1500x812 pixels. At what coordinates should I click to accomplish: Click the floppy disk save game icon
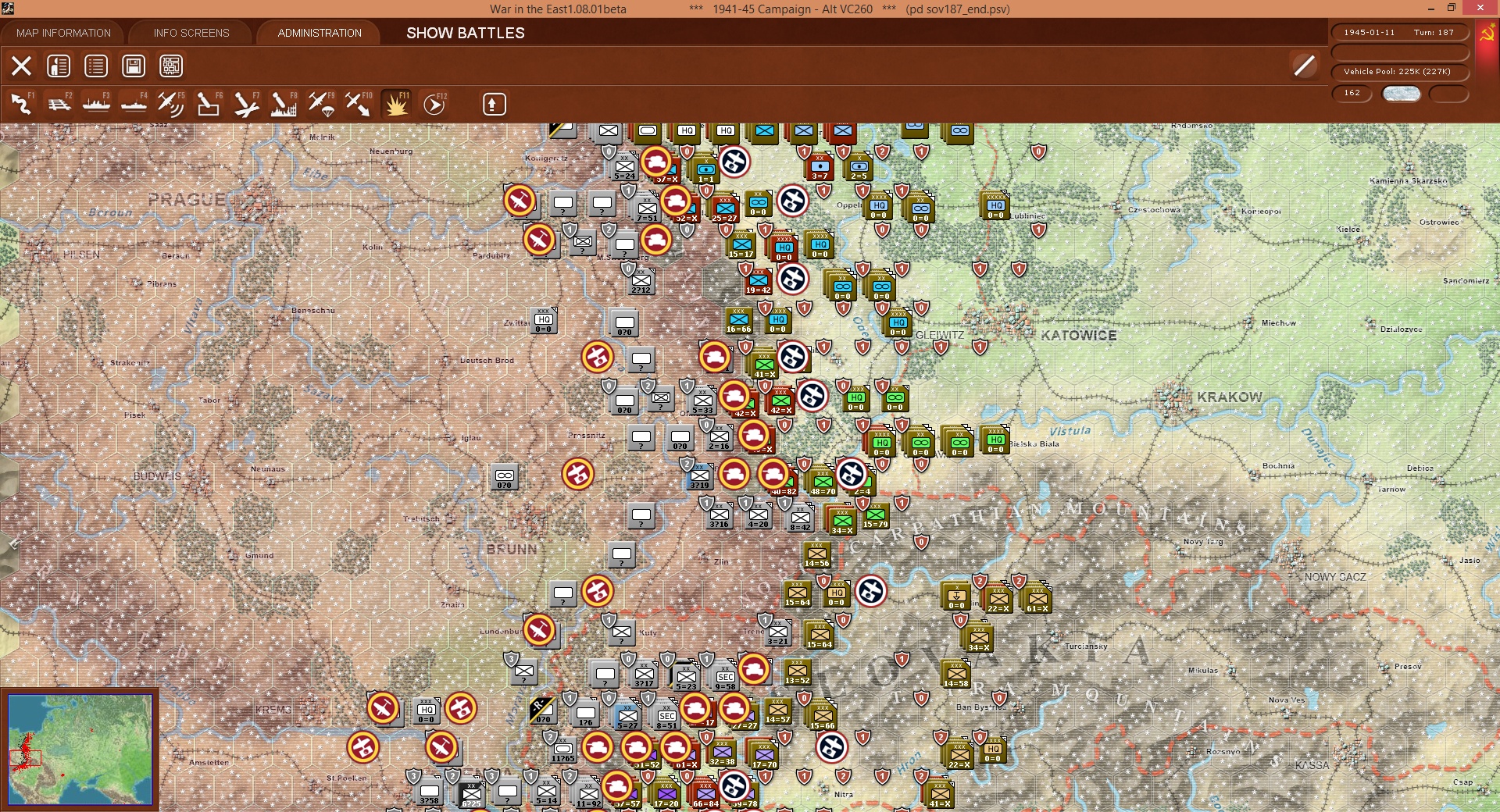(x=134, y=66)
